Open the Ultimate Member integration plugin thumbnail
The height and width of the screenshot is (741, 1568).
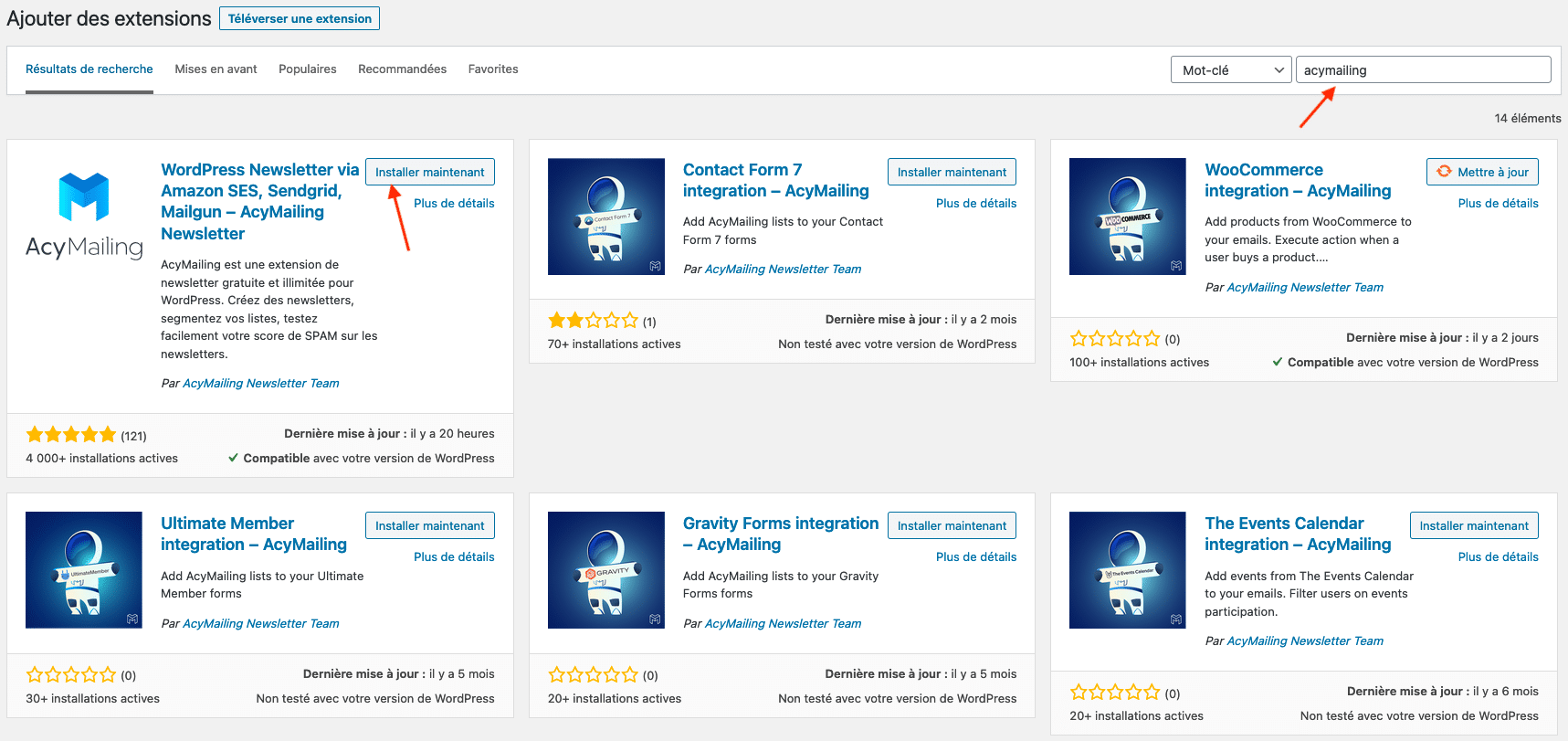84,570
